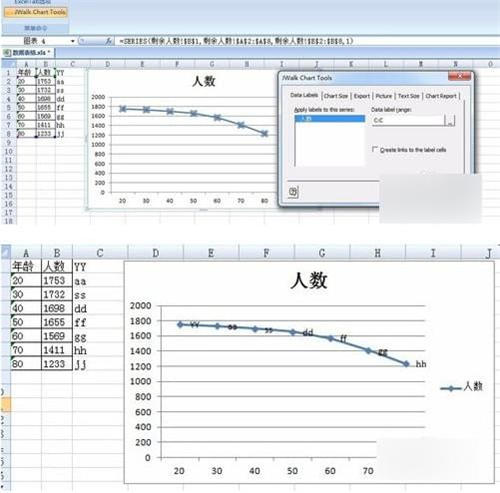Viewport: 500px width, 493px height.
Task: Close the JWalk Chart Tools dialog
Action: tap(459, 77)
